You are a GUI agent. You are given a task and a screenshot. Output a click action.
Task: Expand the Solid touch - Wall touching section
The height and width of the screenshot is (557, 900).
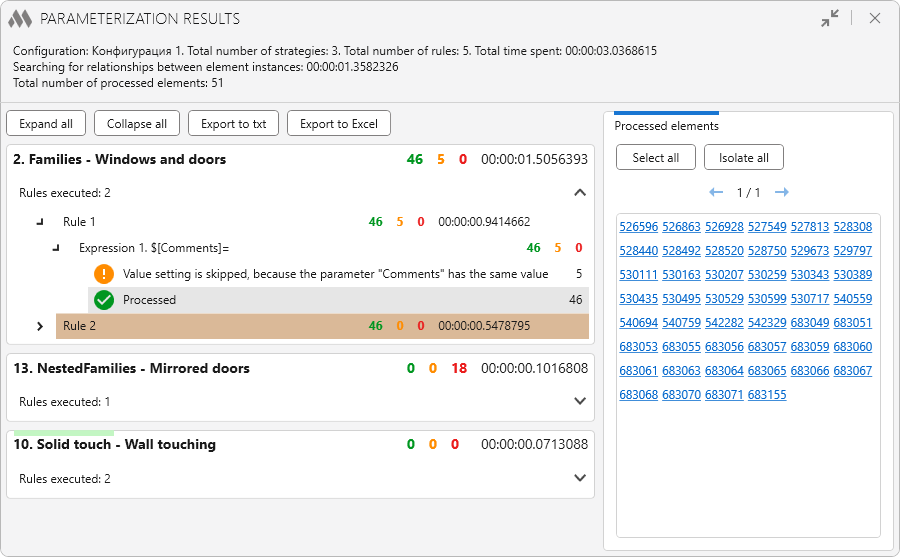[x=580, y=478]
